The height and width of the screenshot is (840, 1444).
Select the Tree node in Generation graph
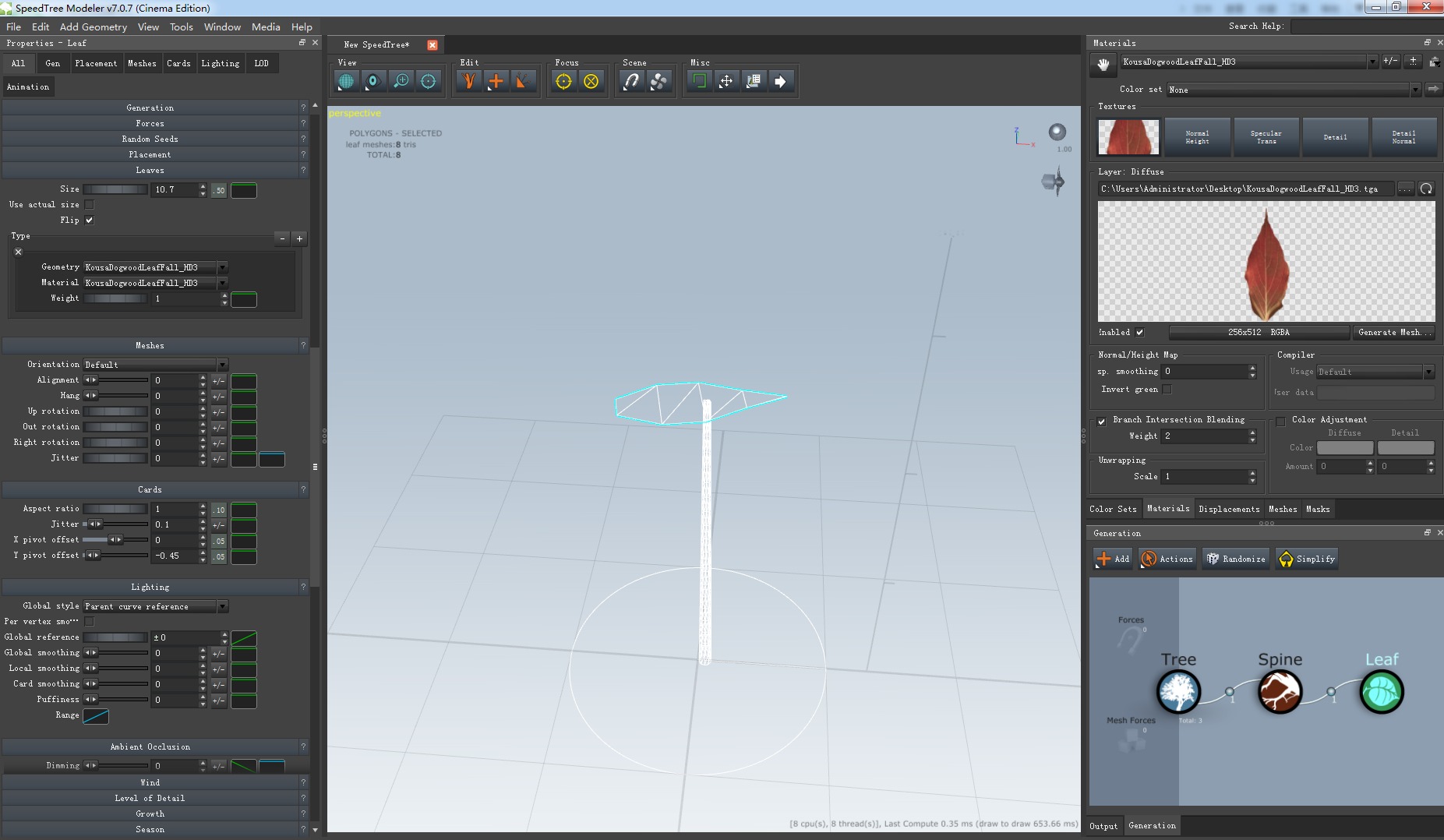pyautogui.click(x=1178, y=692)
